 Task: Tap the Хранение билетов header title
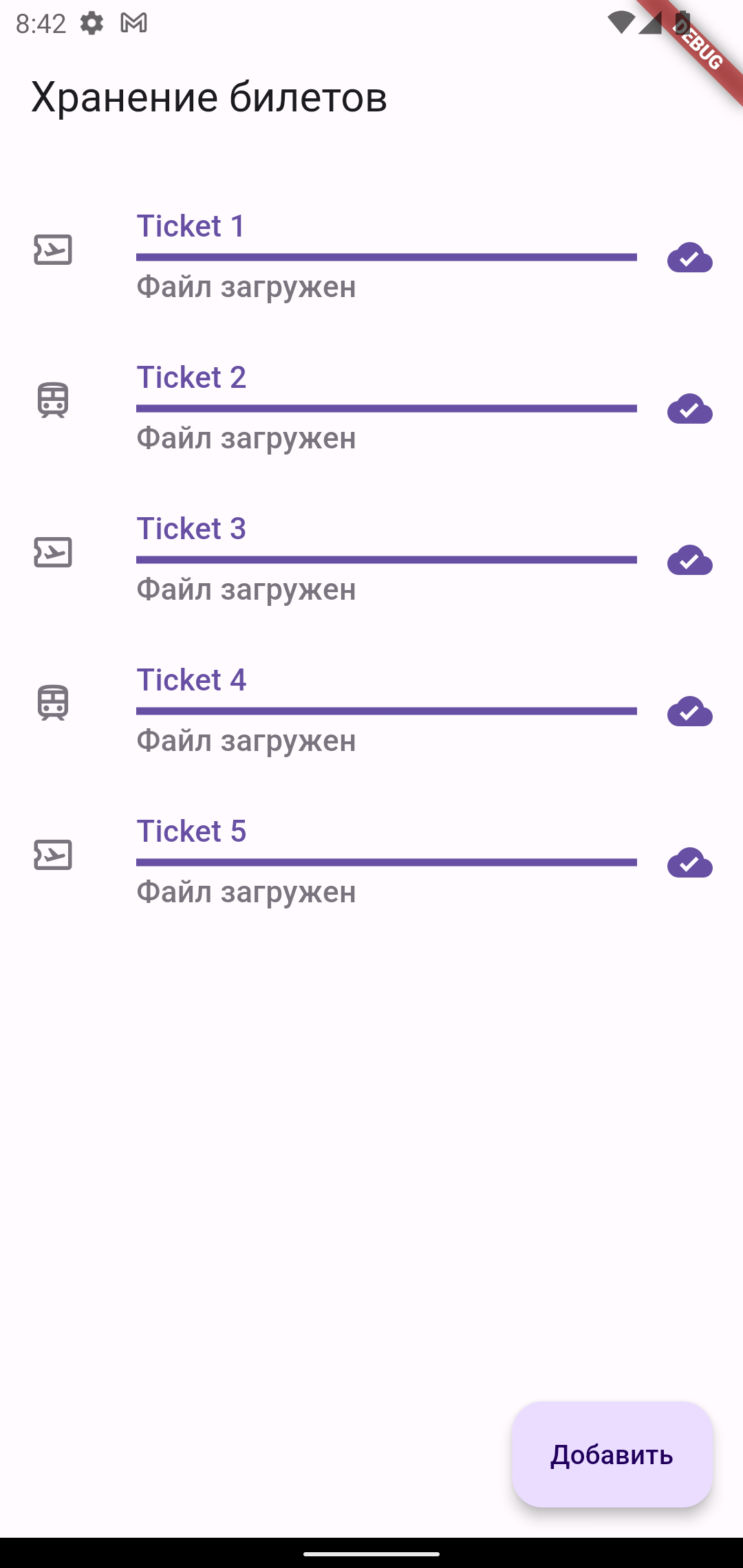pyautogui.click(x=209, y=97)
